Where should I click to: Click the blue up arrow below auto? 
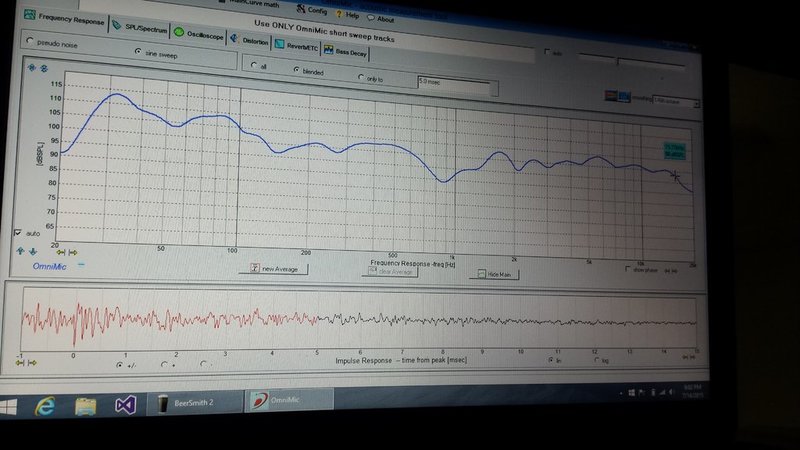20,251
